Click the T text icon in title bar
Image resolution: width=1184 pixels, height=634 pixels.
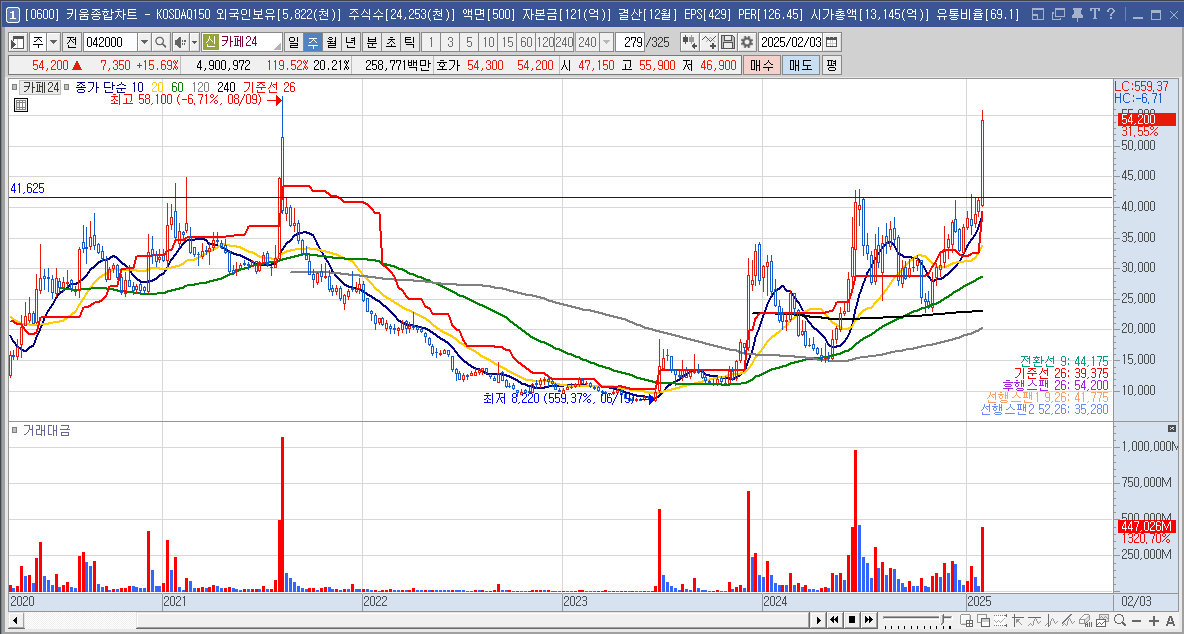pos(1096,14)
